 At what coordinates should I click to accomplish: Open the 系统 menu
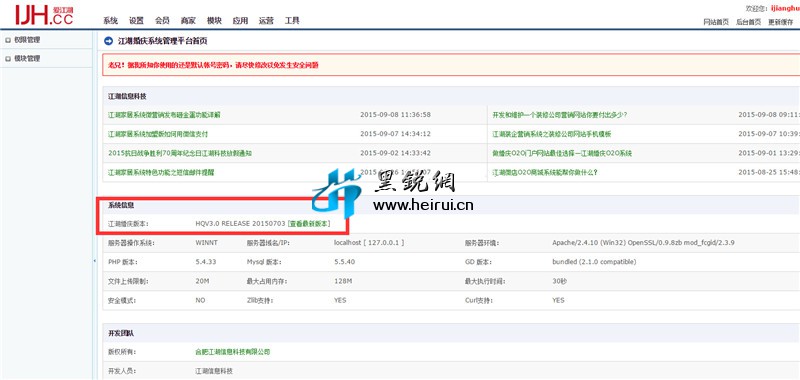click(x=110, y=21)
